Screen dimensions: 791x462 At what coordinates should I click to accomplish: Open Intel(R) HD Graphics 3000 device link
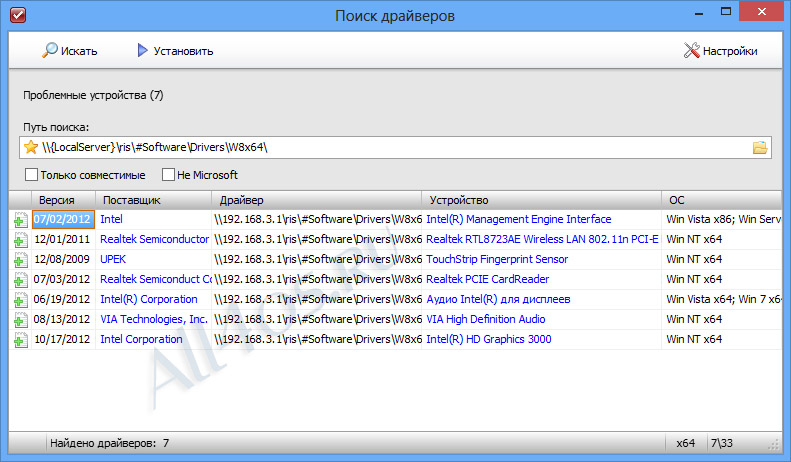click(x=489, y=339)
